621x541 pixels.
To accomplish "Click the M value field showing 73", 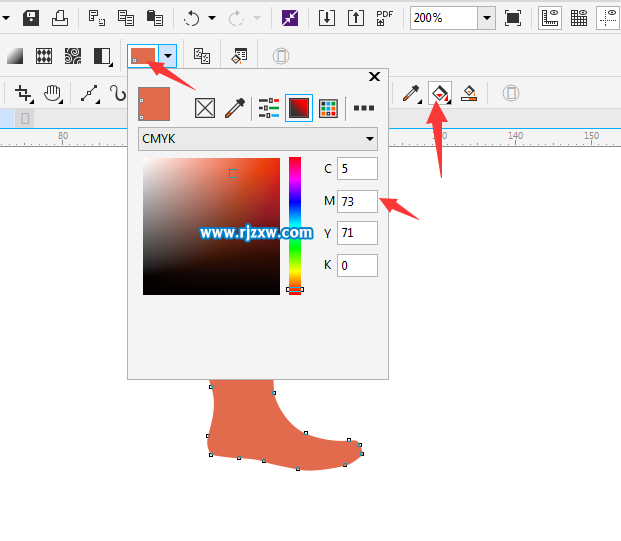I will coord(357,201).
